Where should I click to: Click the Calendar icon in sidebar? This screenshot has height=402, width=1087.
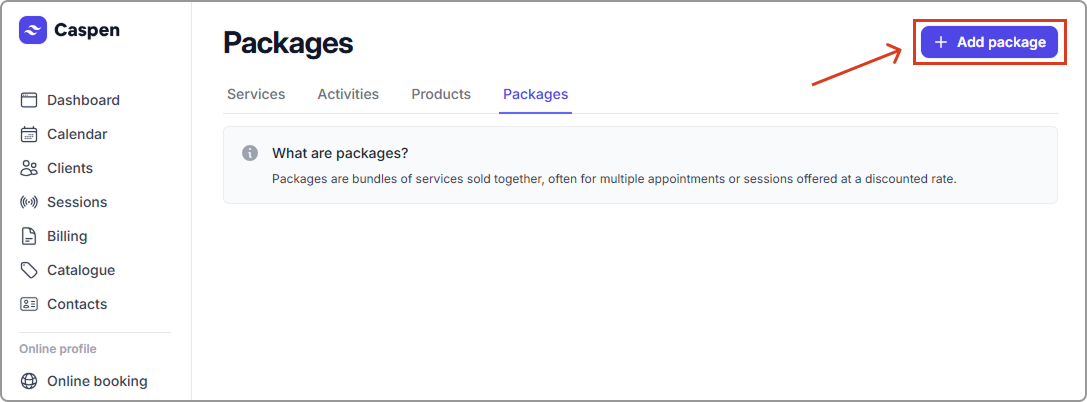29,134
